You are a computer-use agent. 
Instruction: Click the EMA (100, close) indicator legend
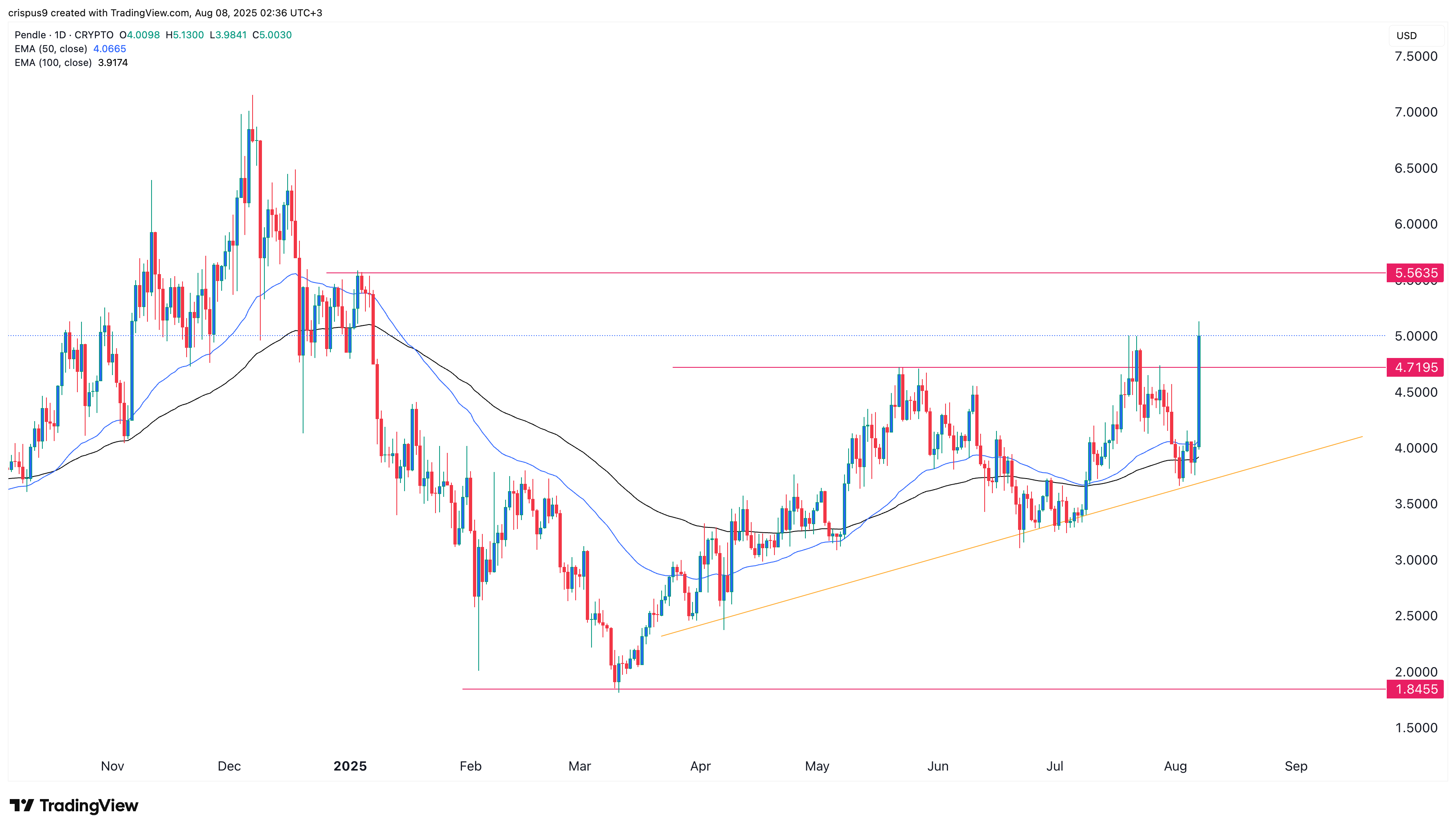(71, 63)
